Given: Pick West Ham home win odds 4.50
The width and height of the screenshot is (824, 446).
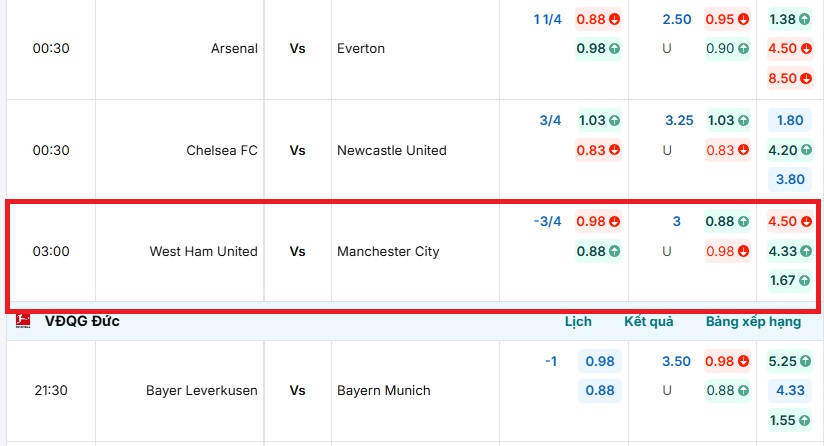Looking at the screenshot, I should pyautogui.click(x=789, y=221).
